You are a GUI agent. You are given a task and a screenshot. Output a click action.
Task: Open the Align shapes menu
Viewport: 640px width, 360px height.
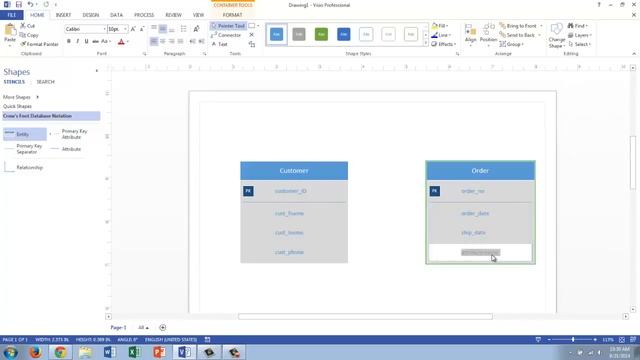tap(470, 34)
